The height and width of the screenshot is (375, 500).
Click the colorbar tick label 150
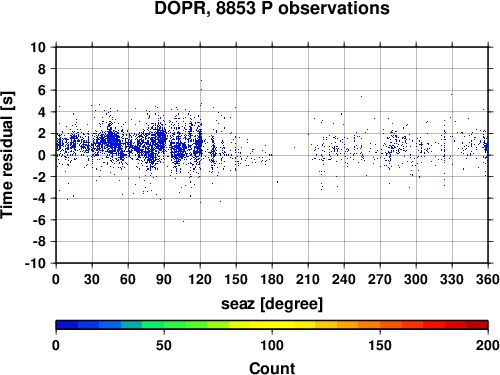pos(380,346)
